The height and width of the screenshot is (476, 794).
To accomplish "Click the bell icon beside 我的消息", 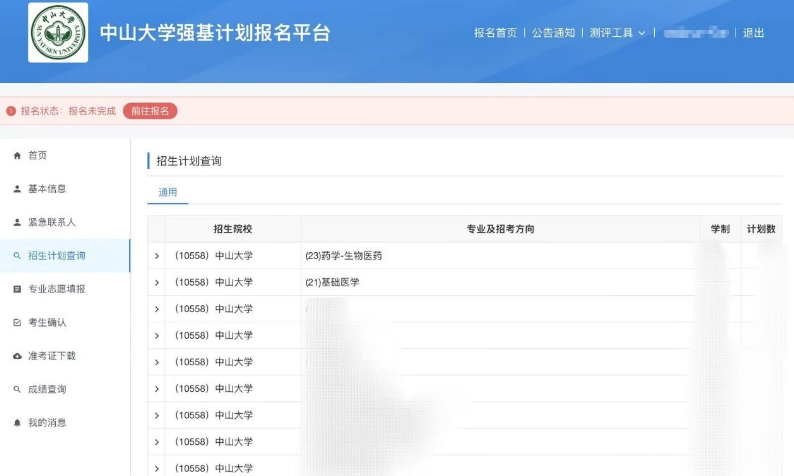I will click(x=17, y=423).
